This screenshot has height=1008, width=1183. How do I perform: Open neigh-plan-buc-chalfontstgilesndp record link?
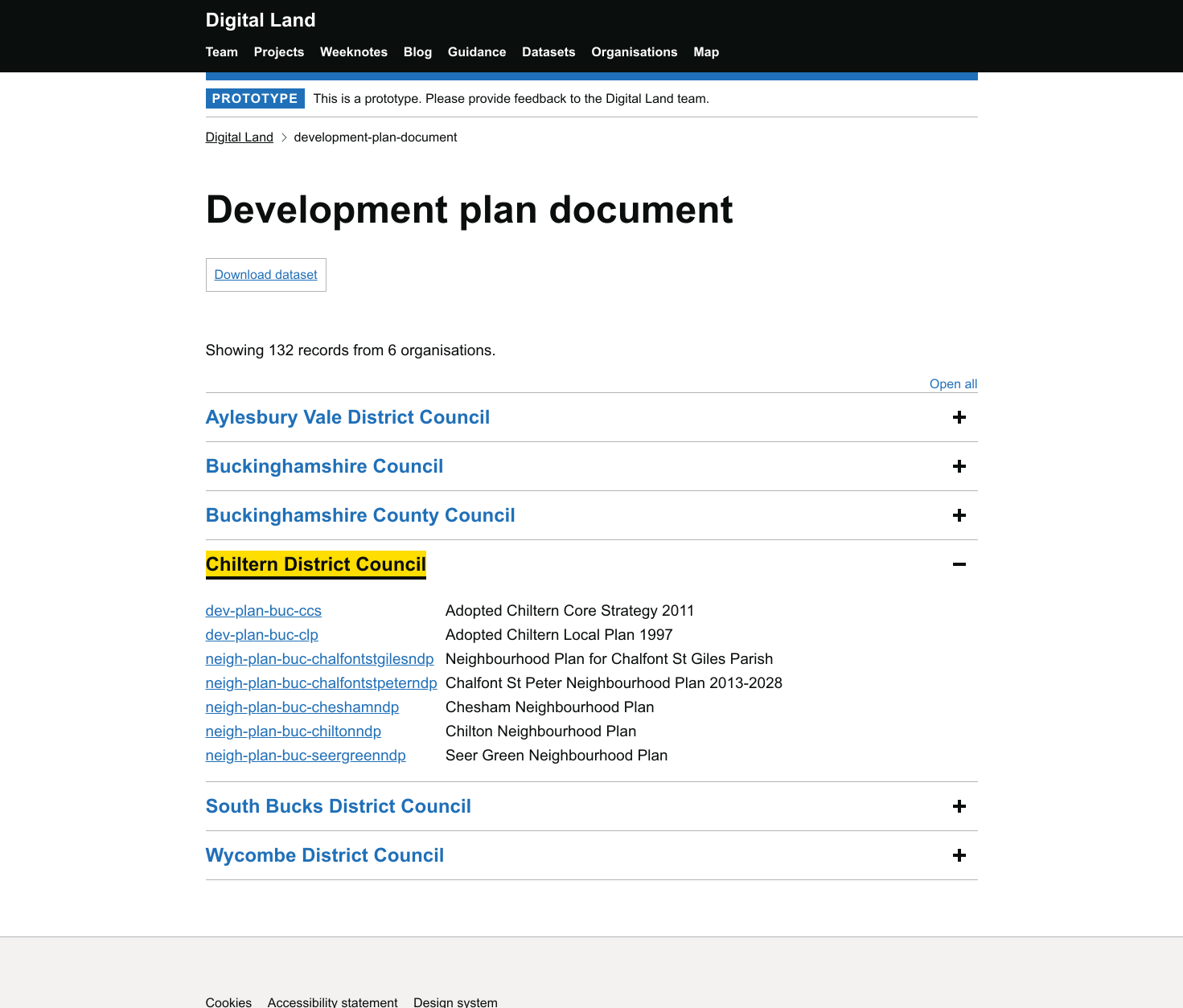[x=320, y=659]
